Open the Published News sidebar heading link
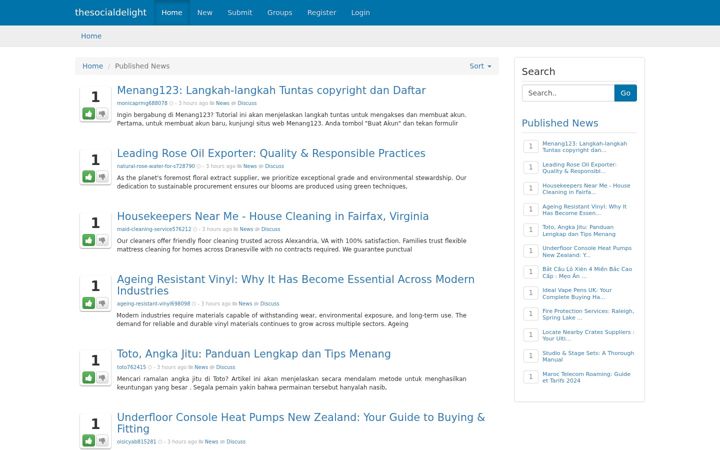This screenshot has height=450, width=720. tap(560, 123)
